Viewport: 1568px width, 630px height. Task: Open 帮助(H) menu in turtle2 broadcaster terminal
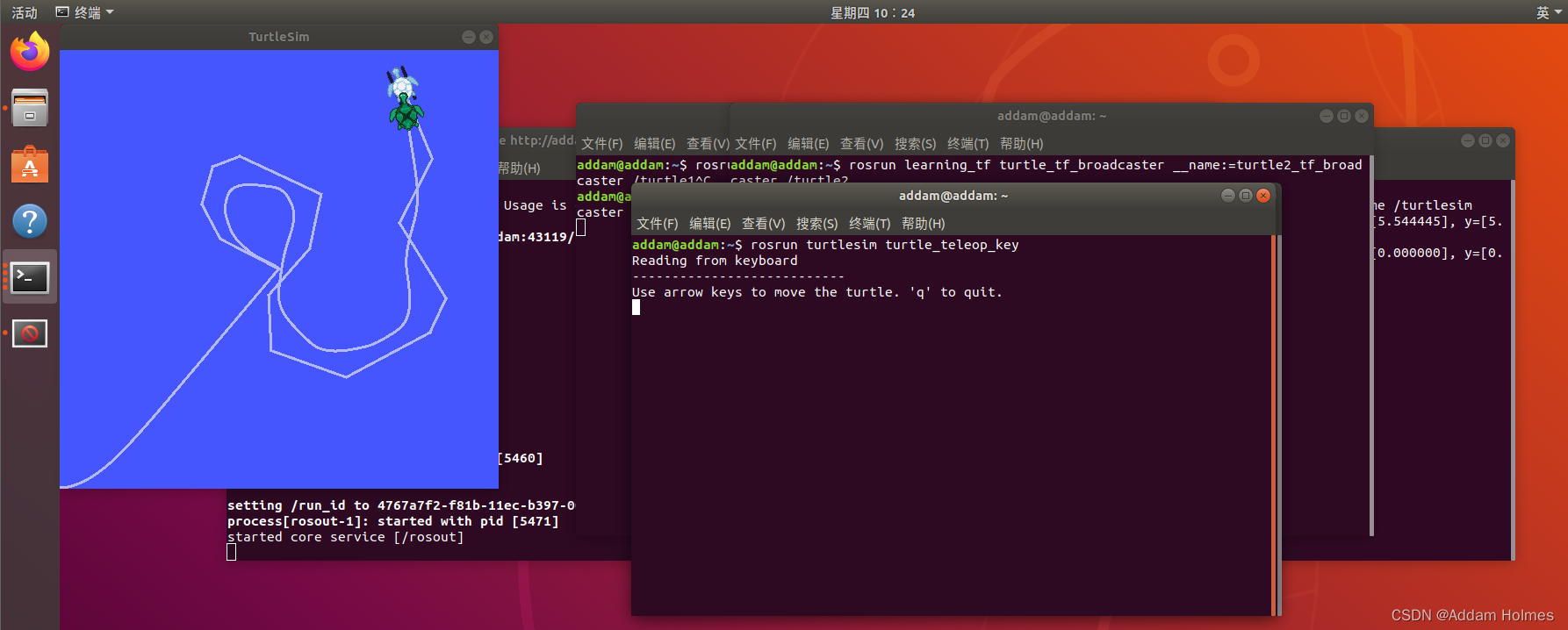point(1022,144)
